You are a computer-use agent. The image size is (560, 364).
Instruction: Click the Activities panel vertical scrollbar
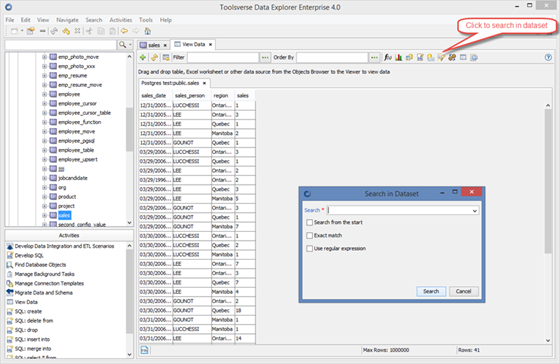(x=129, y=292)
